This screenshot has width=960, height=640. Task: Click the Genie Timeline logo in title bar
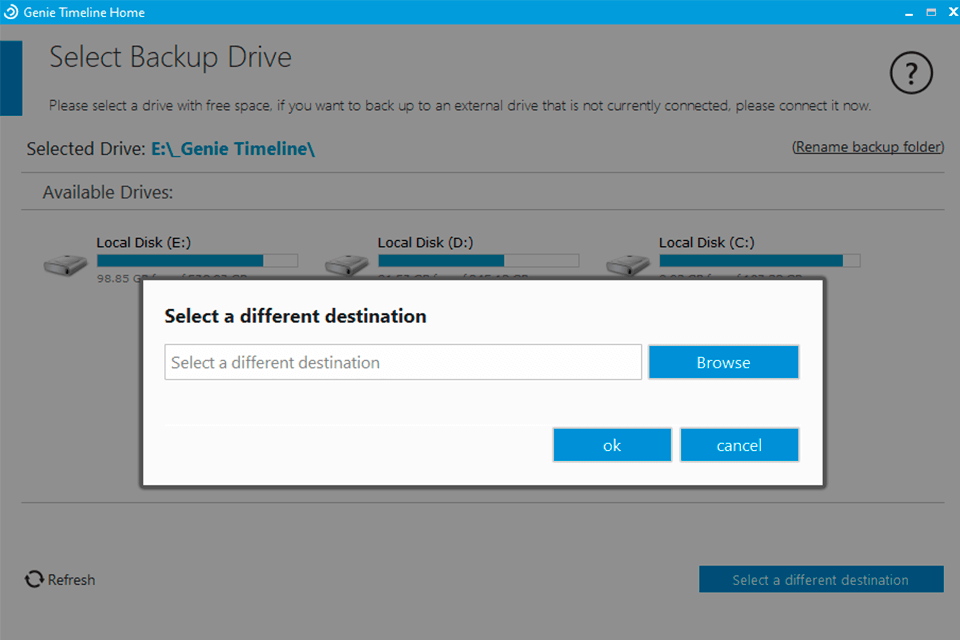click(11, 12)
